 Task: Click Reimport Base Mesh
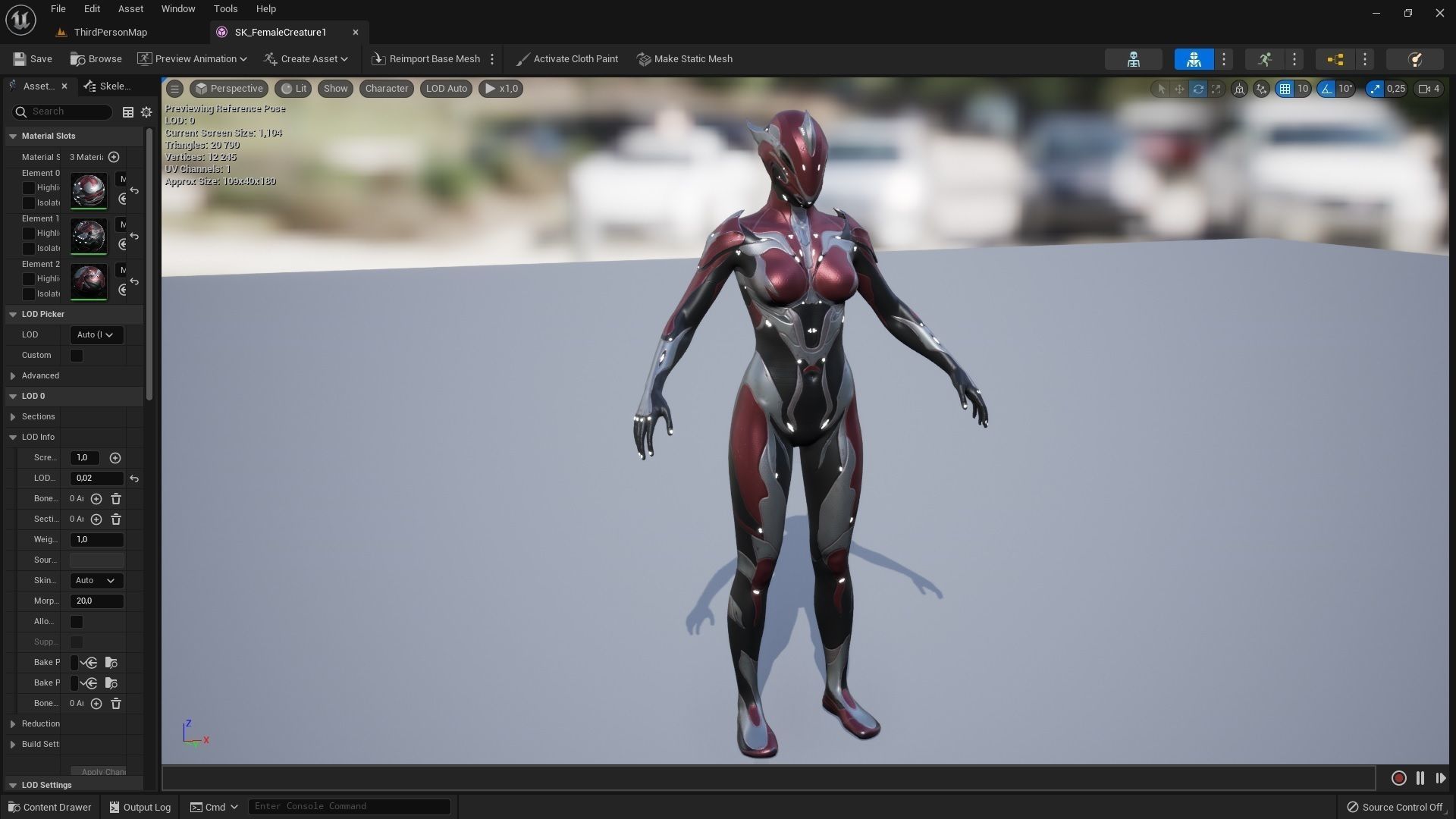(426, 59)
